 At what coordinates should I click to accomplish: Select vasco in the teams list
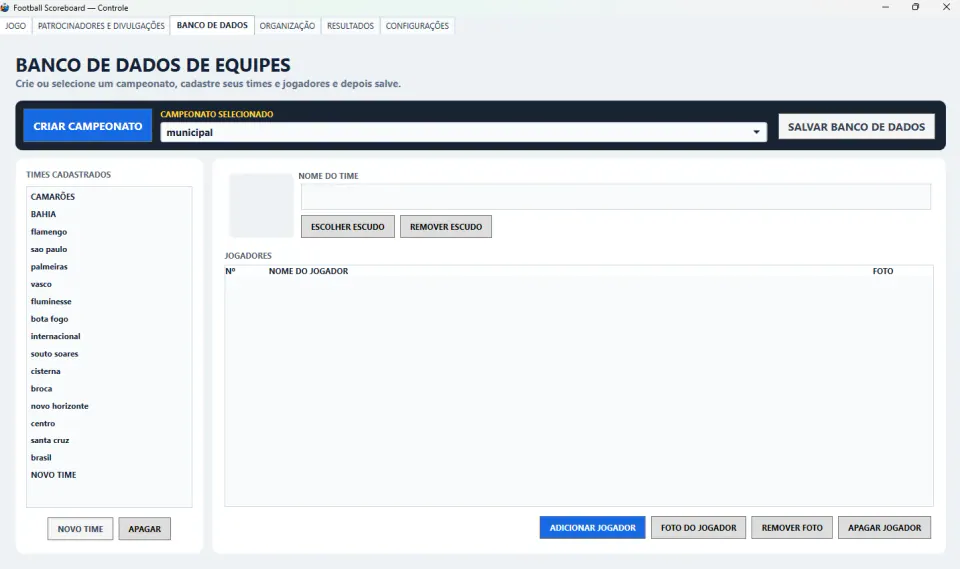tap(109, 284)
